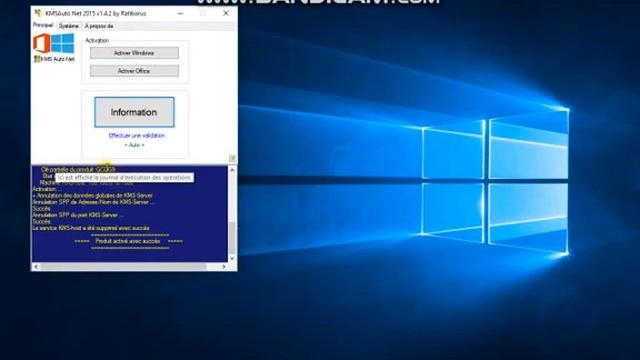Click the log's horizontal scrollbar thumb

click(123, 267)
